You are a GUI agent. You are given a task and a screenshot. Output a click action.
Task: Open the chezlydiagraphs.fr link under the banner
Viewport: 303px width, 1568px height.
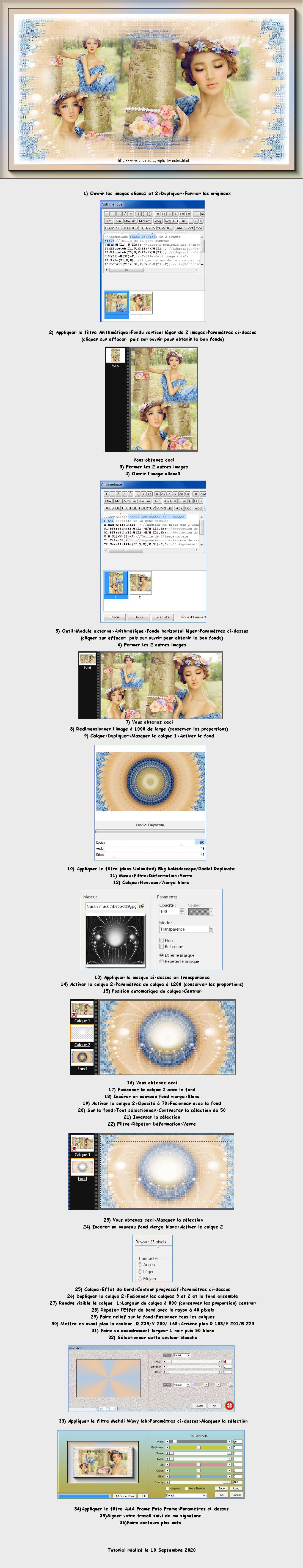click(153, 161)
